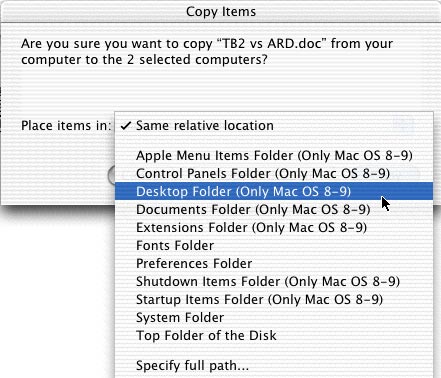The height and width of the screenshot is (378, 441).
Task: Click empty menu separator above Specify full path
Action: [274, 351]
